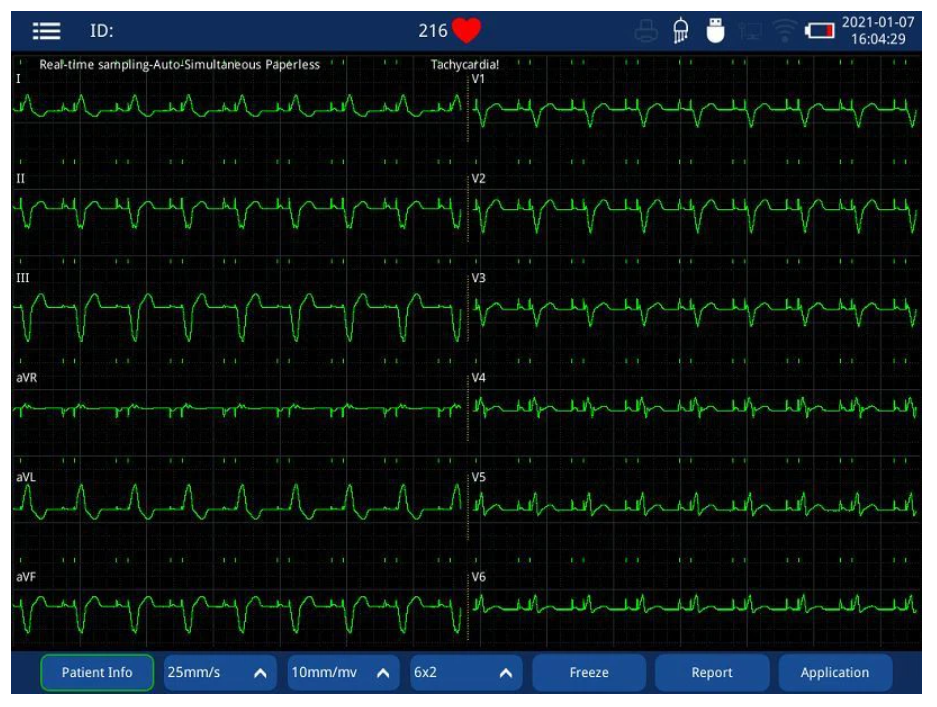Click the heart rate value 216
937x707 pixels.
(433, 30)
